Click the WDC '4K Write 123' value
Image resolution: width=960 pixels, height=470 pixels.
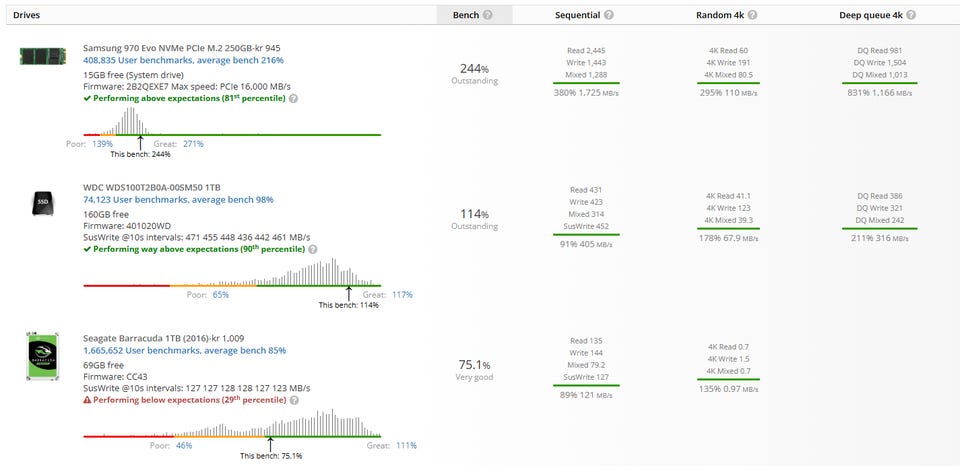tap(729, 208)
